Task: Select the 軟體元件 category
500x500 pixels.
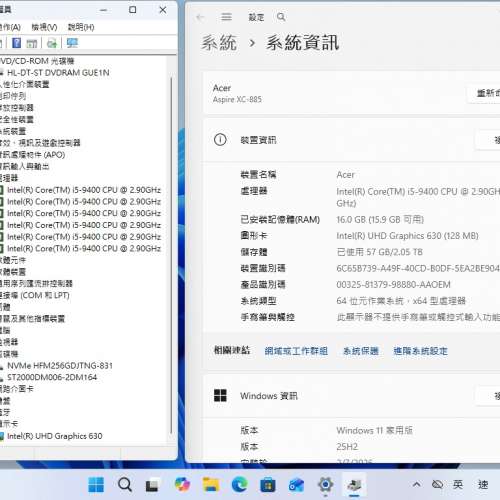Action: coord(13,260)
